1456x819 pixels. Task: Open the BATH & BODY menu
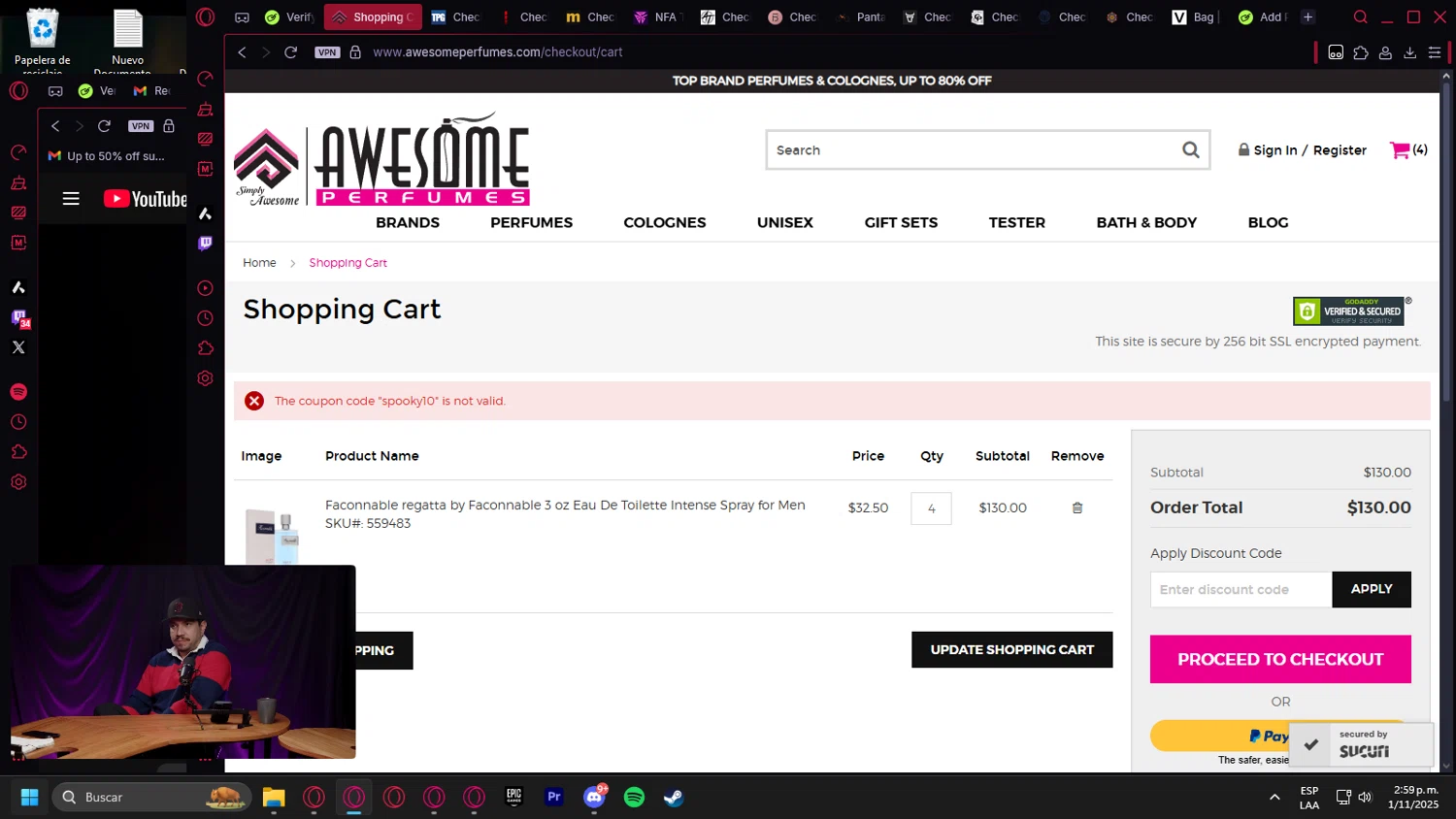1146,222
